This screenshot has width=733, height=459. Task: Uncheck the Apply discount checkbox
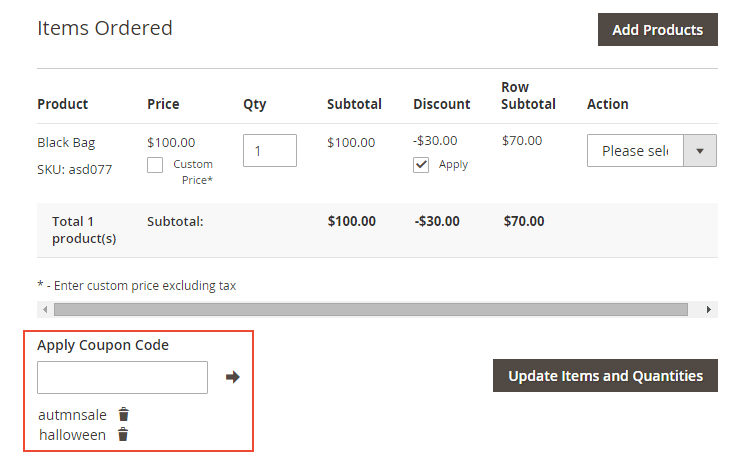tap(421, 165)
